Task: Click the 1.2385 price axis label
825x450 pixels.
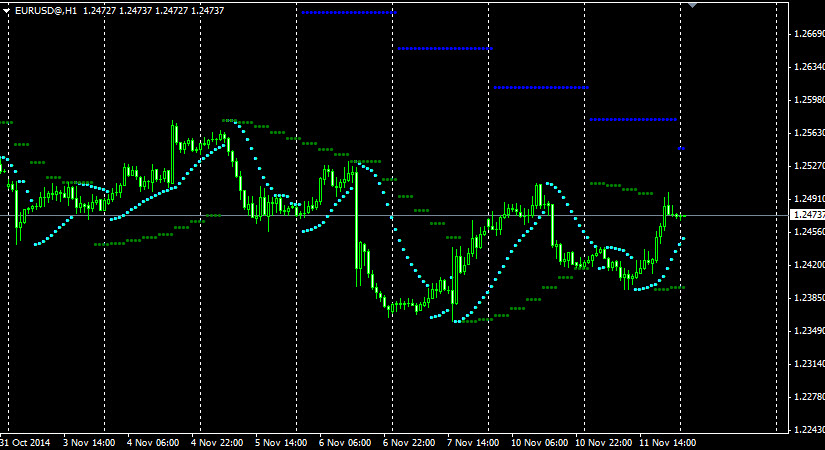Action: [809, 298]
